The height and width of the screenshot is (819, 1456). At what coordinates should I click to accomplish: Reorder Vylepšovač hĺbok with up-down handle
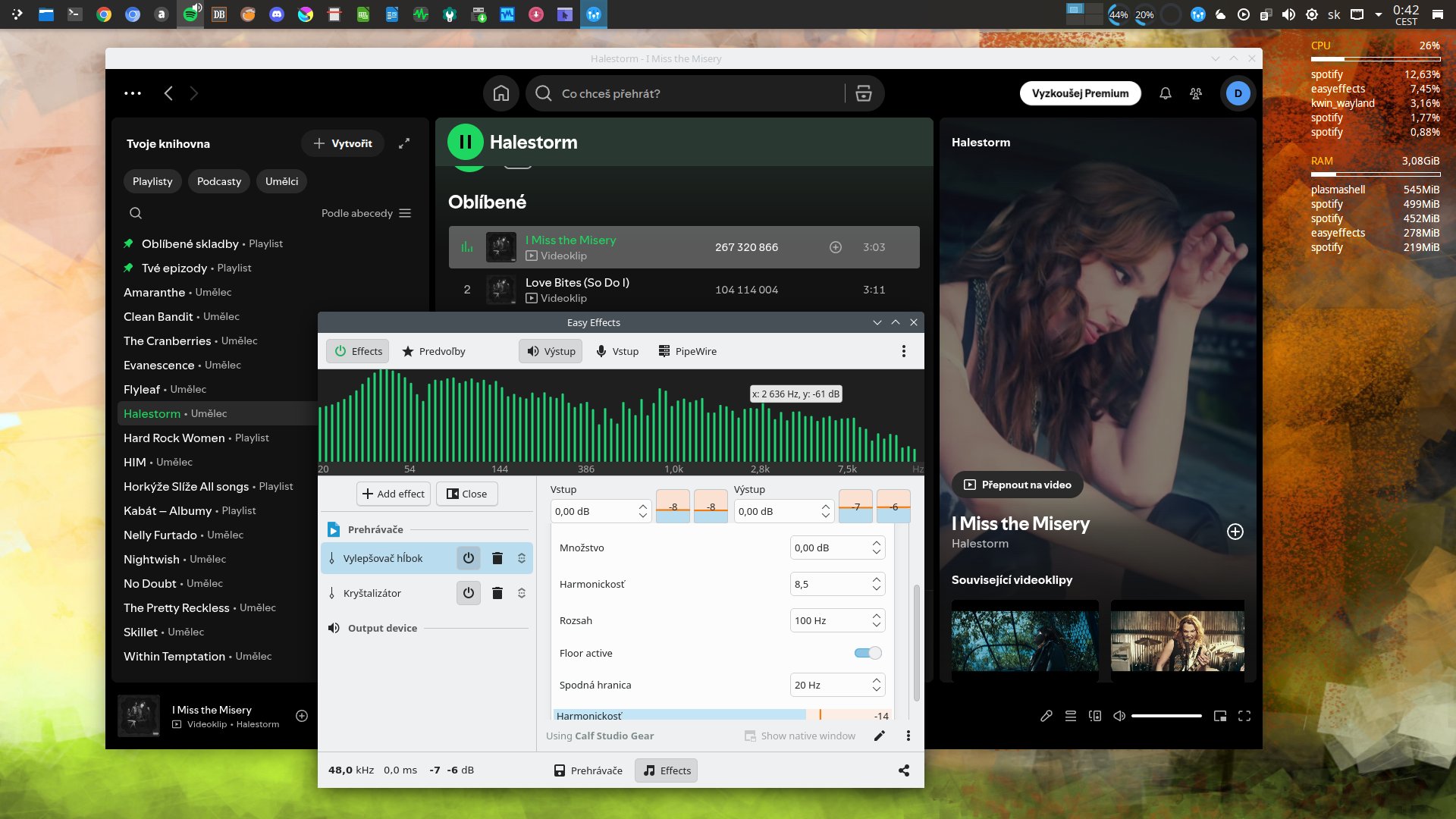(522, 558)
